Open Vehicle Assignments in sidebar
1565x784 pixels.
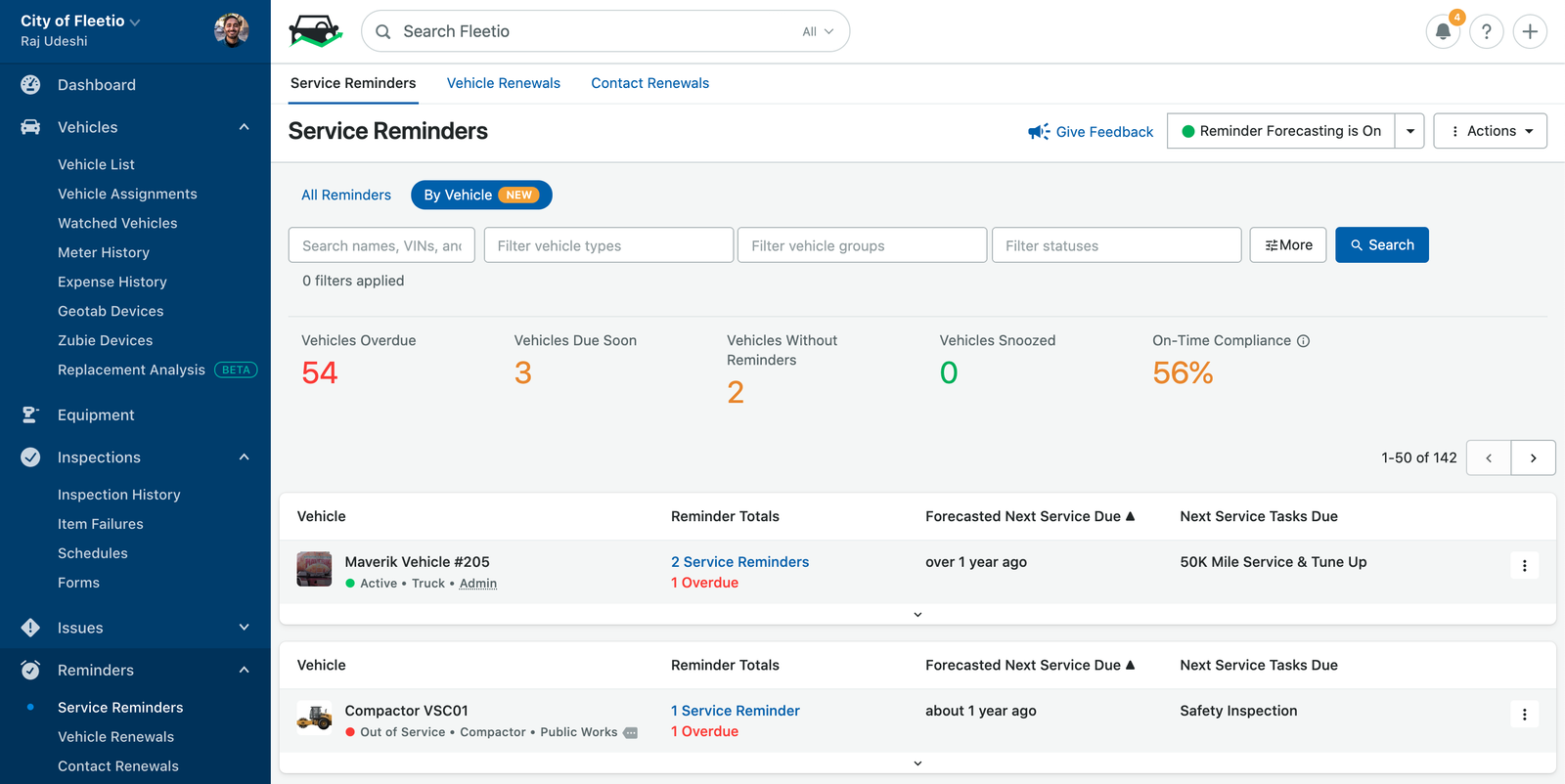127,194
